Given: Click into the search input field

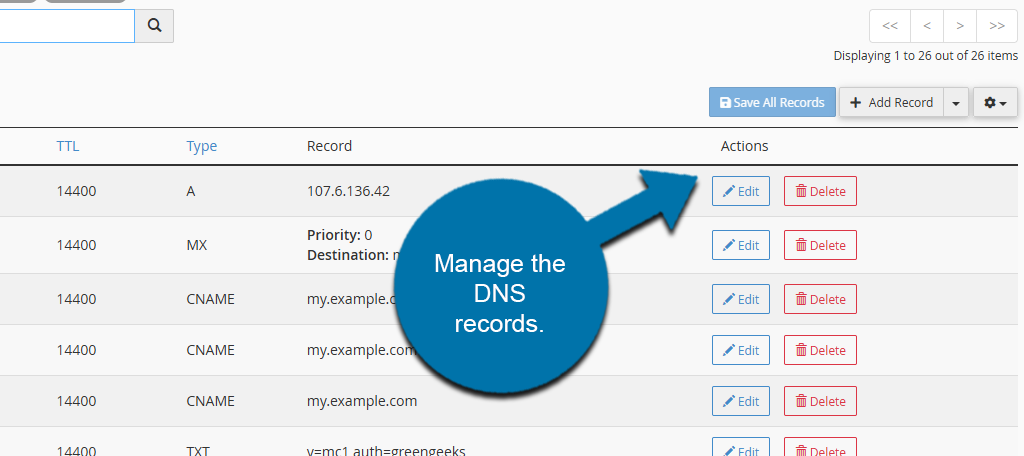Looking at the screenshot, I should click(x=67, y=25).
